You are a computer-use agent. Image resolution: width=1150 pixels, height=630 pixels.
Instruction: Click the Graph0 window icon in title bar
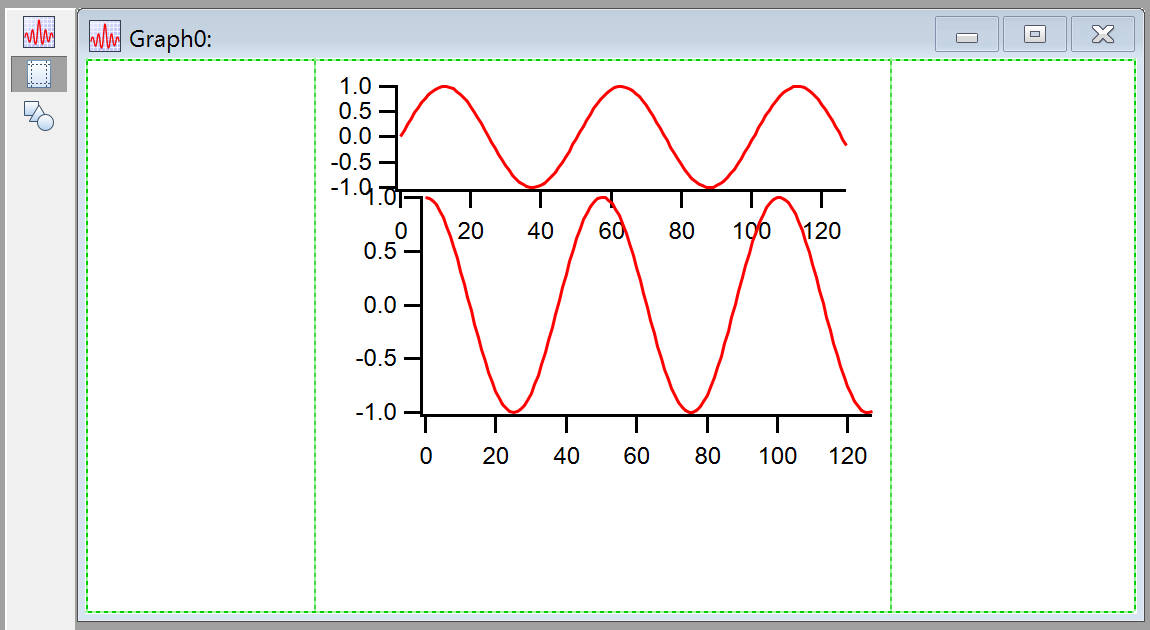[105, 37]
